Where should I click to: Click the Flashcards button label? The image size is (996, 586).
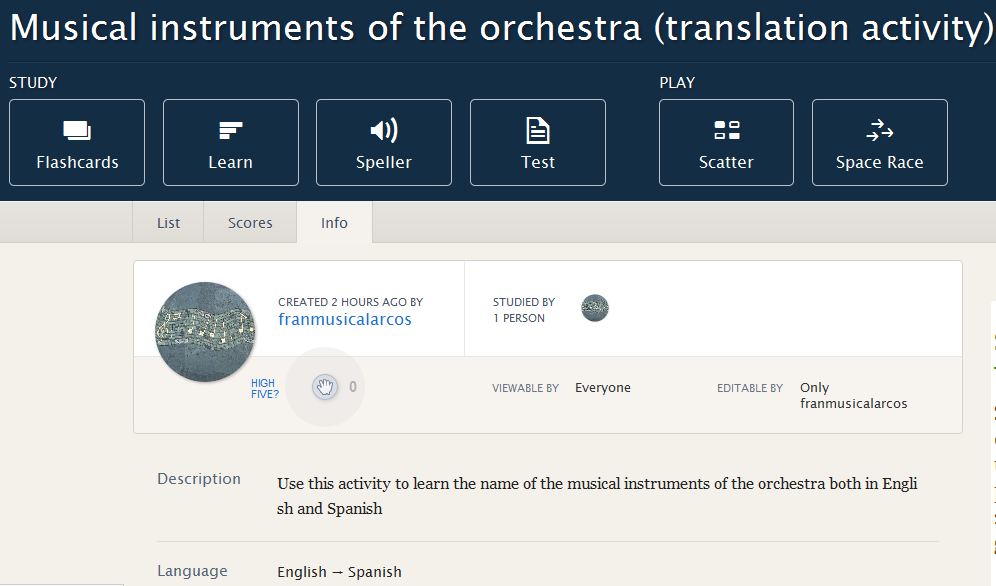(77, 162)
